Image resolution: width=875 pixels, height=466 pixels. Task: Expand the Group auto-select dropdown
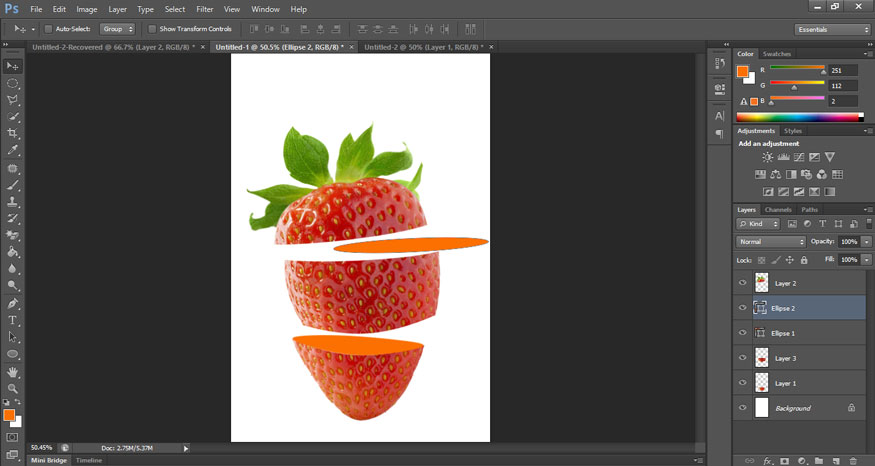click(x=118, y=29)
